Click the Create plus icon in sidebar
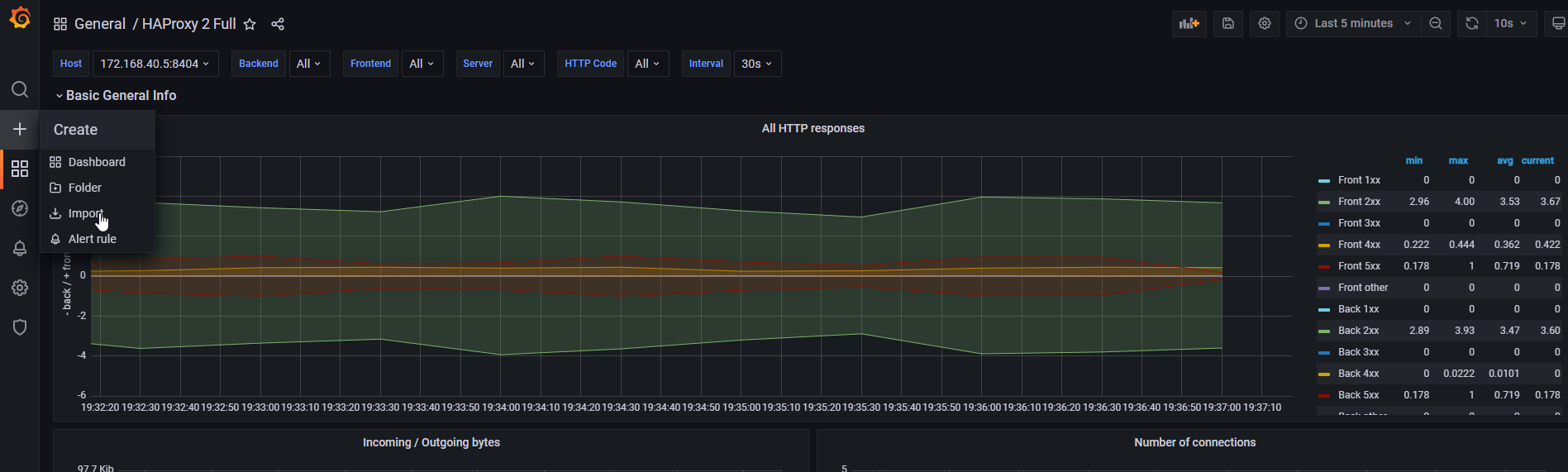Screen dimensions: 1568x472 [20, 129]
